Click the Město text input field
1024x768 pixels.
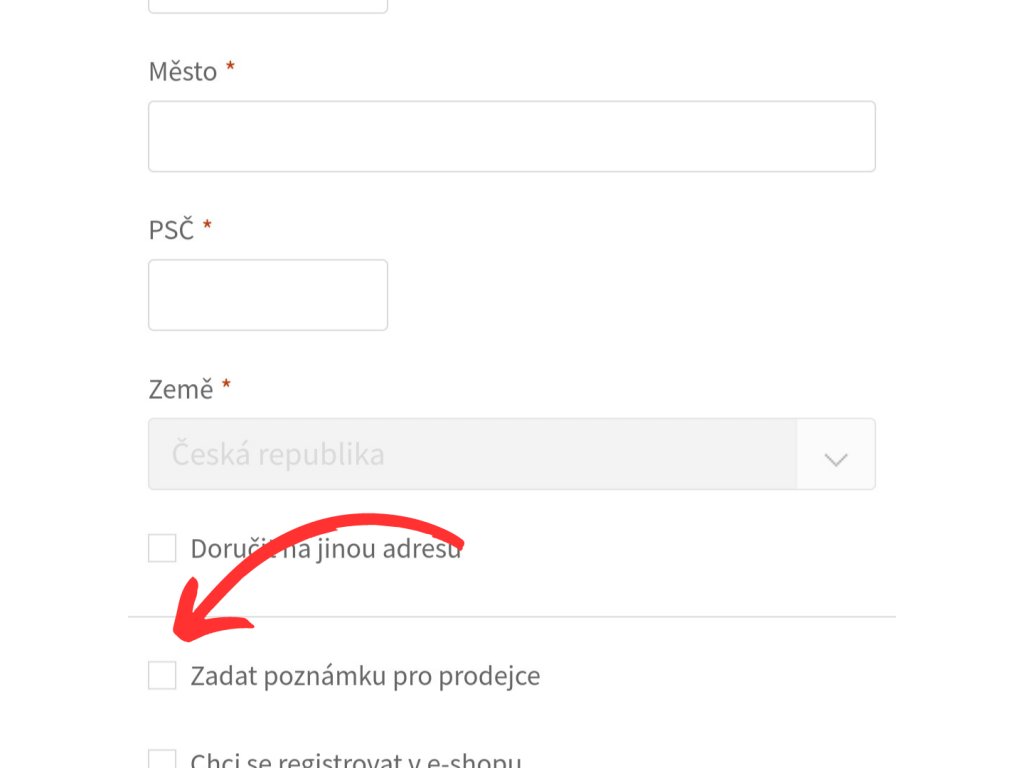(x=511, y=136)
